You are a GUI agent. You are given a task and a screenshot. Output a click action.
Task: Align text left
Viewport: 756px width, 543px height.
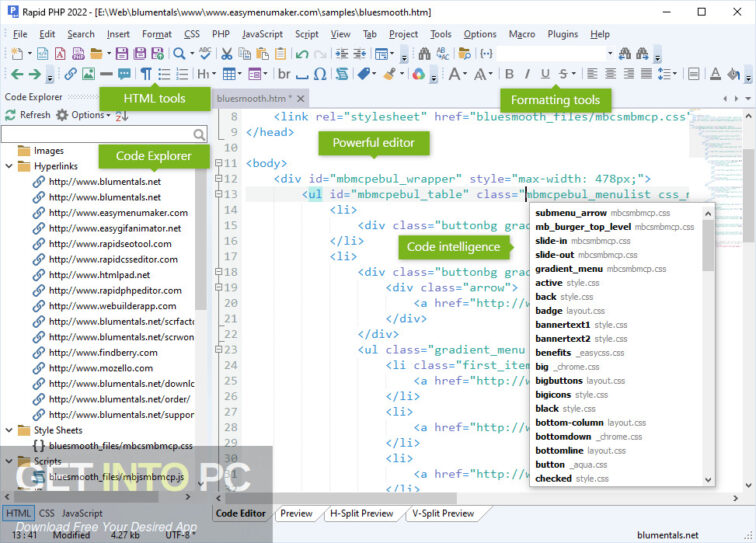[593, 74]
